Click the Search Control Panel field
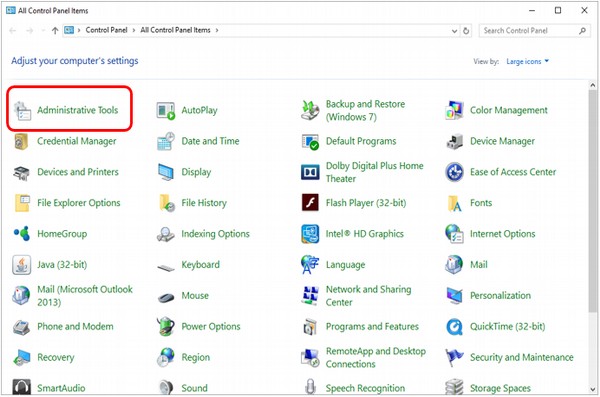The image size is (600, 397). coord(534,31)
